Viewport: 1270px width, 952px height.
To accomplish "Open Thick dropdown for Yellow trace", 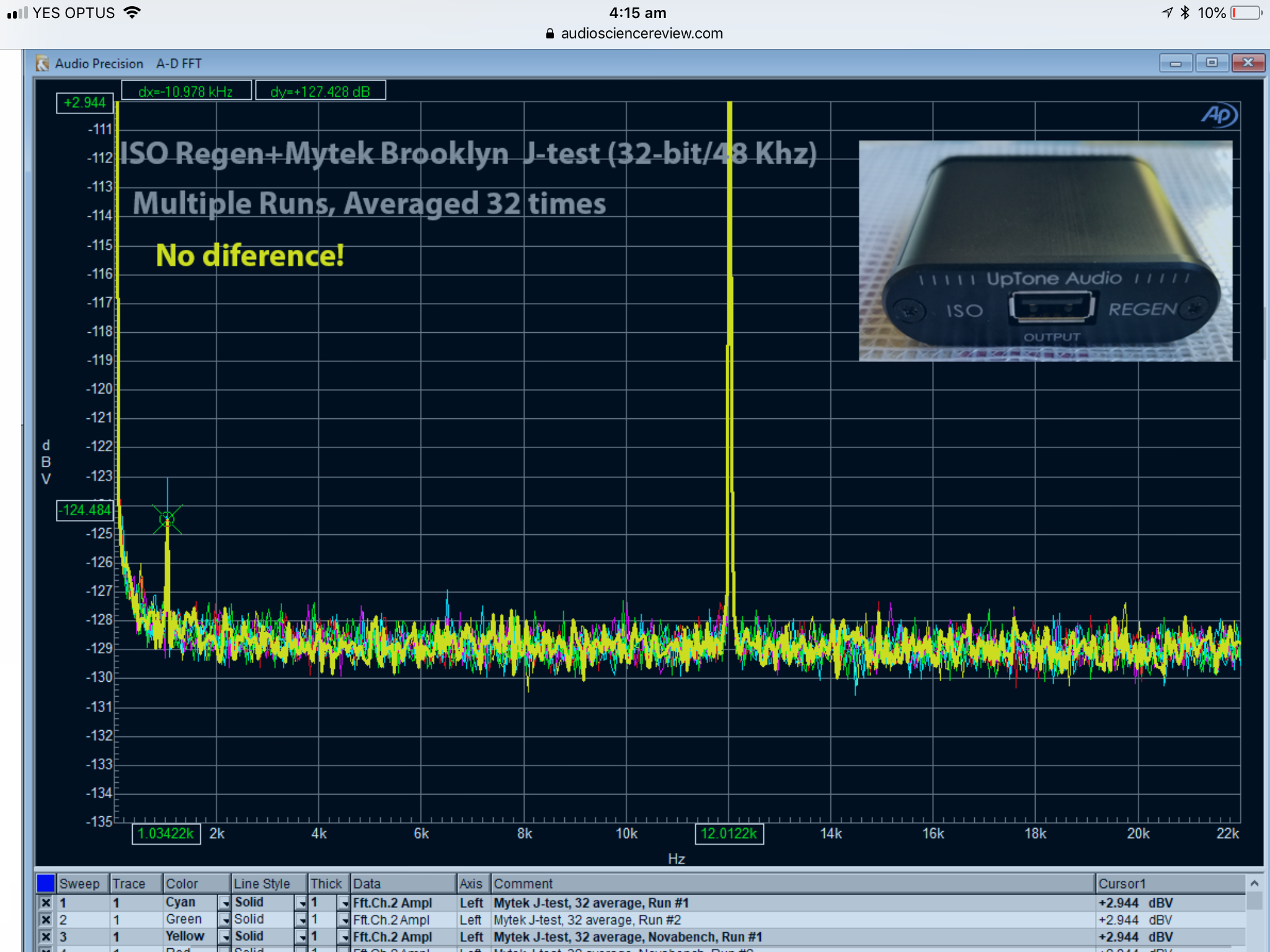I will click(x=344, y=937).
